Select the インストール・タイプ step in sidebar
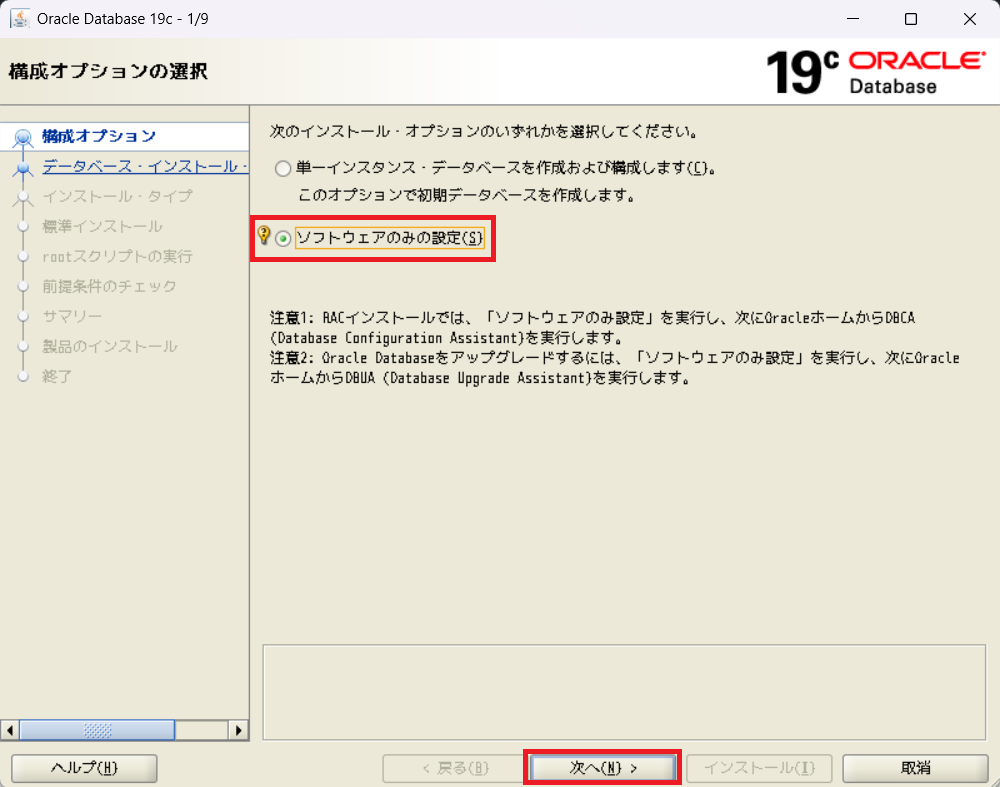The width and height of the screenshot is (1000, 787). (x=117, y=196)
